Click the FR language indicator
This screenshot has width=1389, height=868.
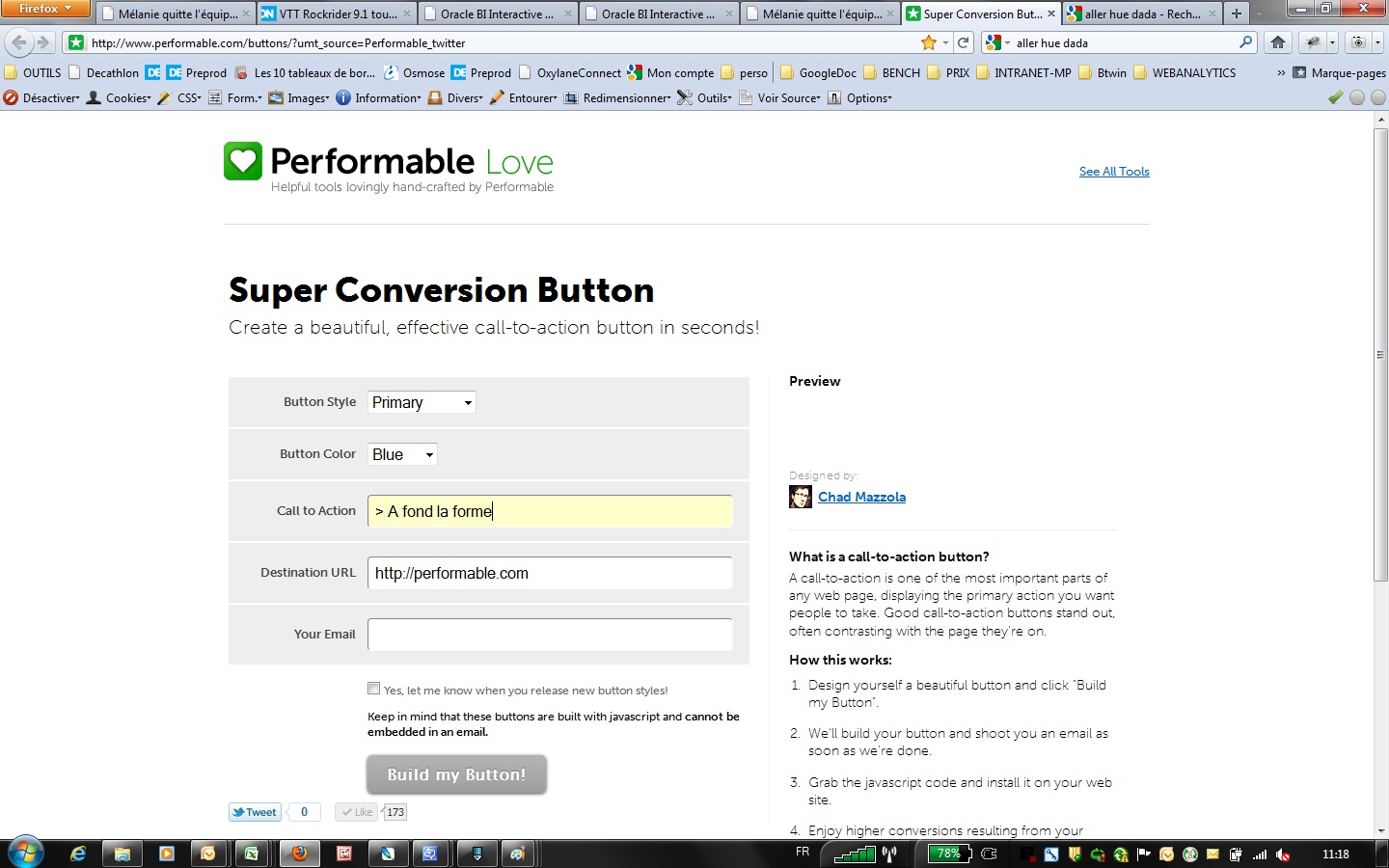click(x=803, y=853)
